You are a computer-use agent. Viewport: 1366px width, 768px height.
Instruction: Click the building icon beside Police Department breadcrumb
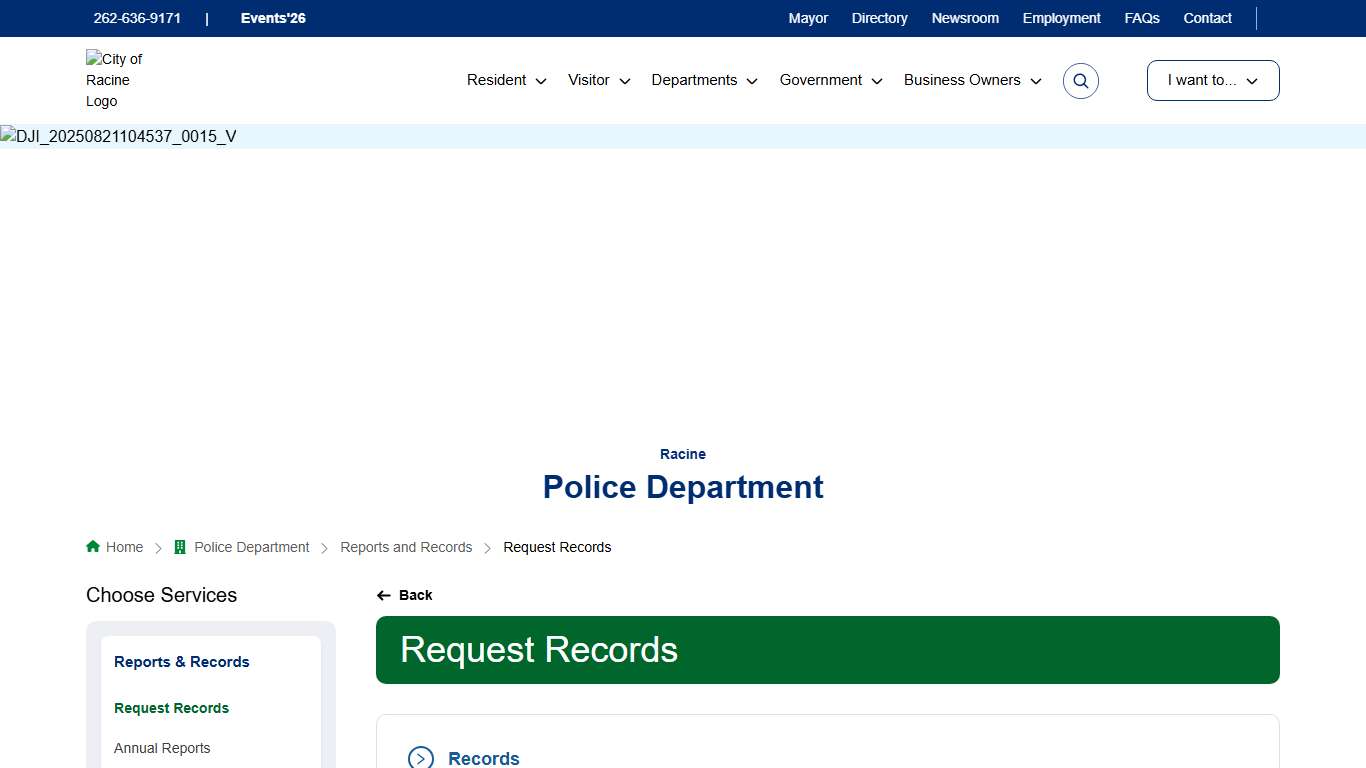(180, 546)
